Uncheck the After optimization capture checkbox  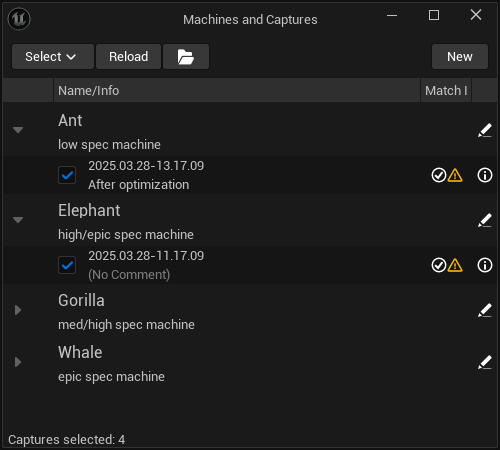tap(67, 175)
